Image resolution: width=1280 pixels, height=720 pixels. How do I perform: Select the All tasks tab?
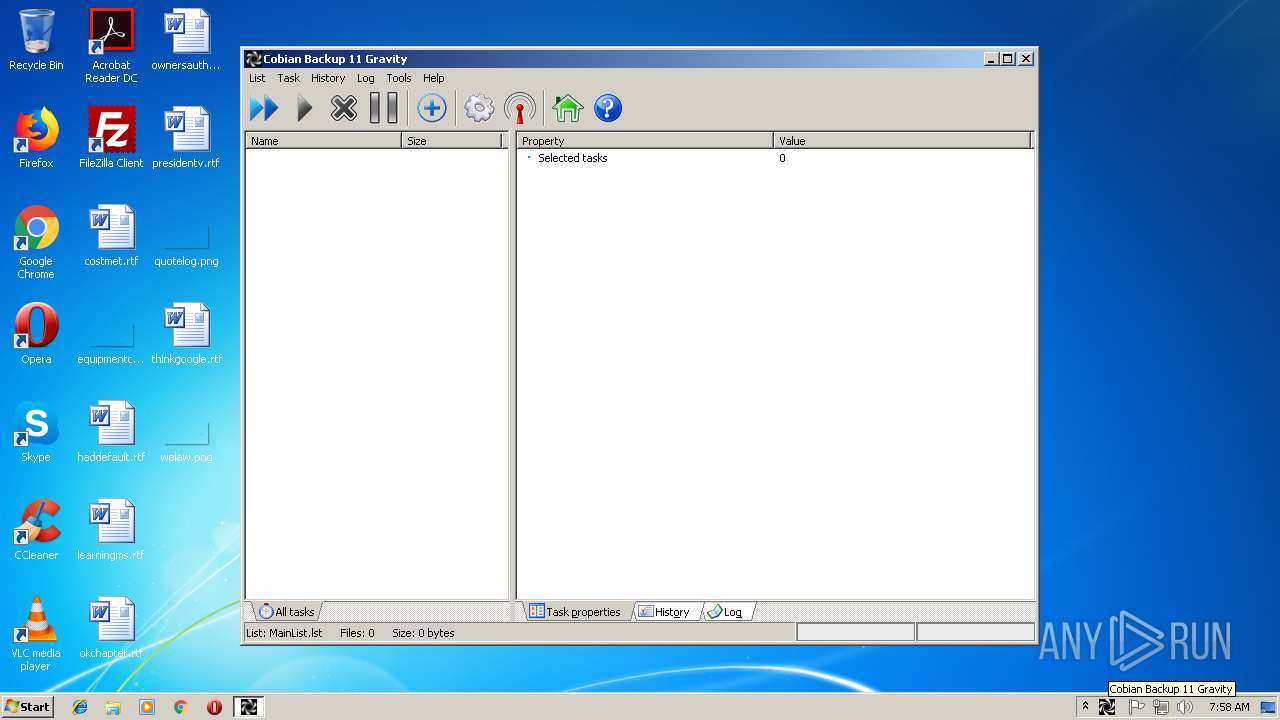click(x=287, y=612)
